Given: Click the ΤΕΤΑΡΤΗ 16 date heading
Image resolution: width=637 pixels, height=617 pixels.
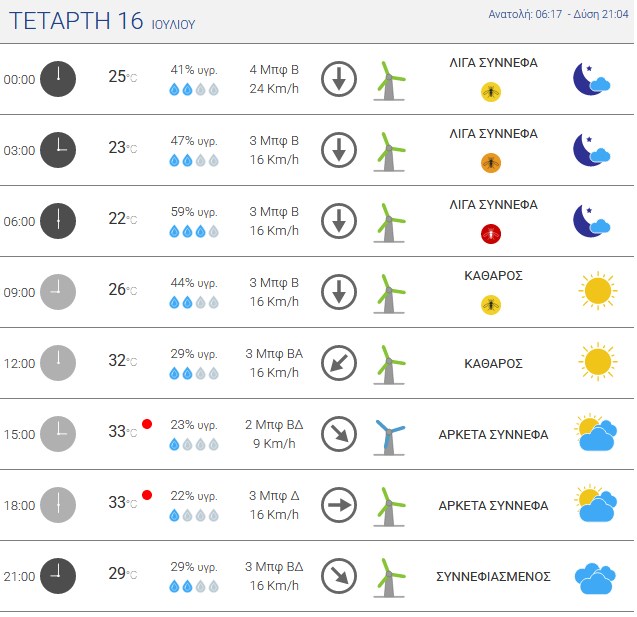Looking at the screenshot, I should pos(76,21).
